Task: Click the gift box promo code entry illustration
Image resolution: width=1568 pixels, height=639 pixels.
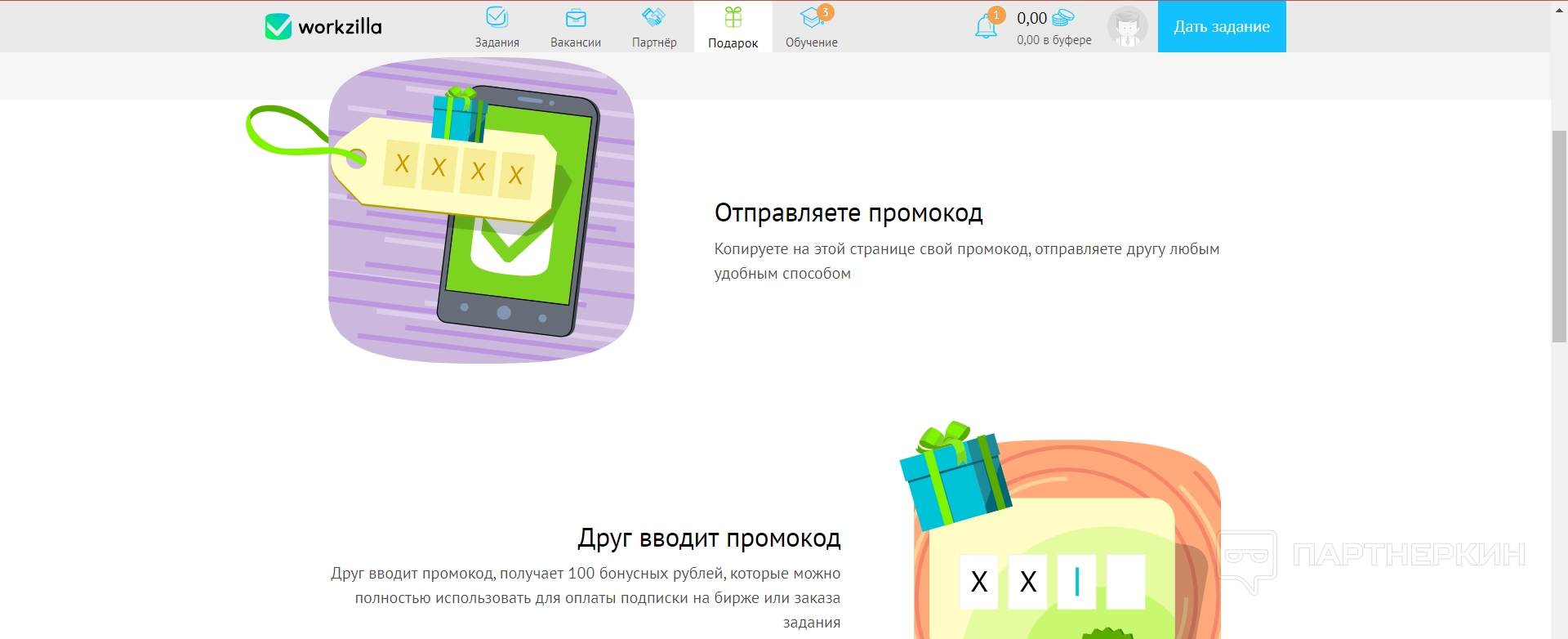Action: pos(1061,530)
